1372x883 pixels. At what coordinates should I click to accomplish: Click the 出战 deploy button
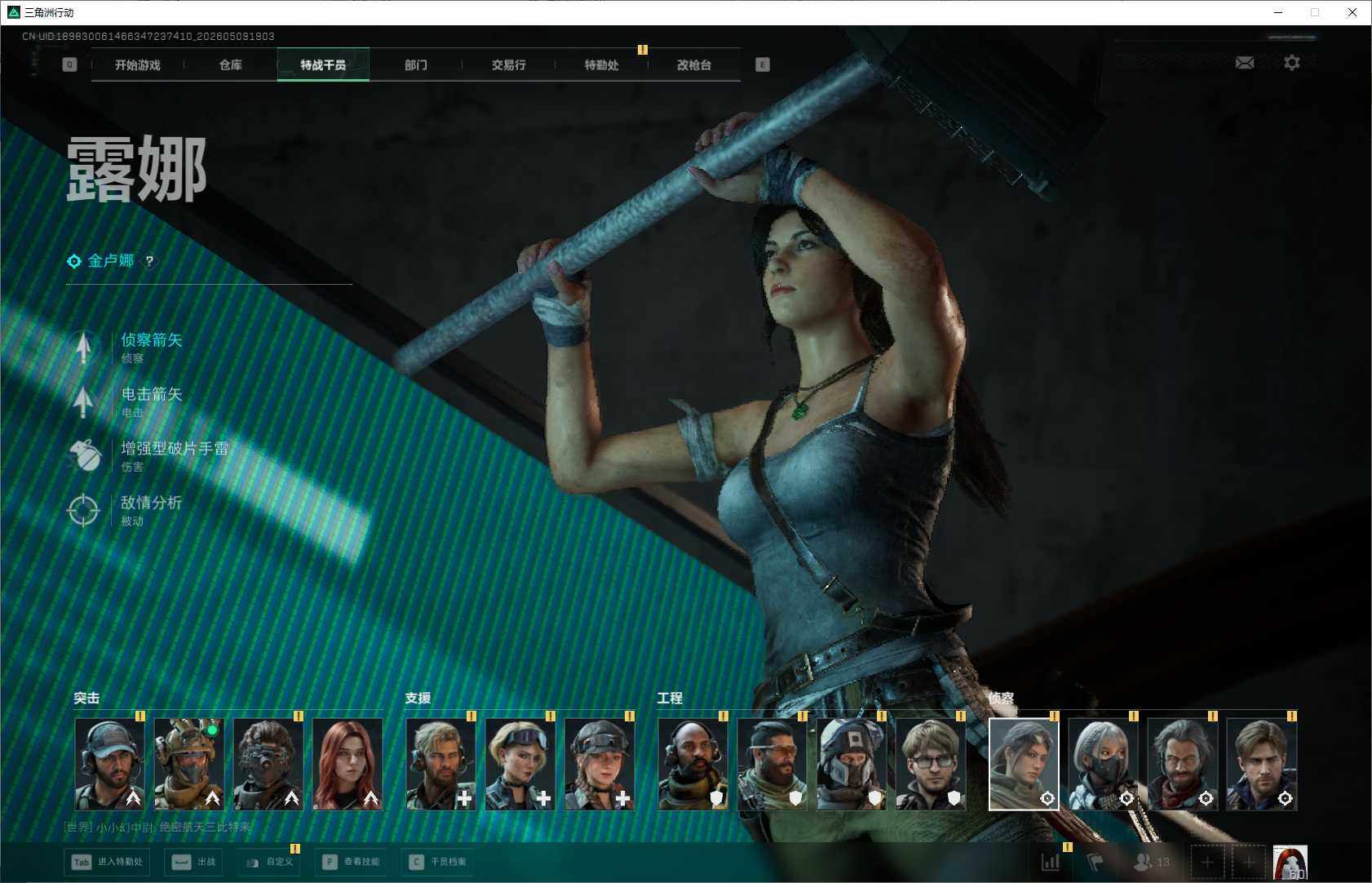[194, 862]
